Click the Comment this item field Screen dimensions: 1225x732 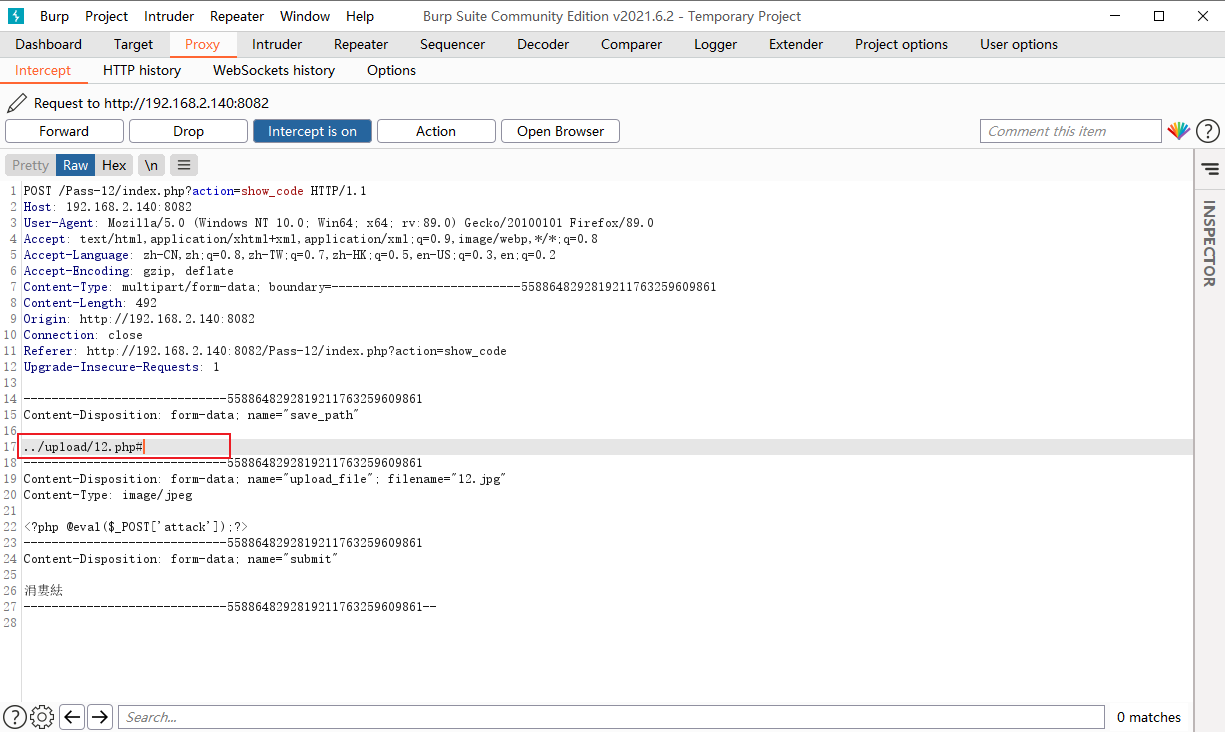point(1070,131)
